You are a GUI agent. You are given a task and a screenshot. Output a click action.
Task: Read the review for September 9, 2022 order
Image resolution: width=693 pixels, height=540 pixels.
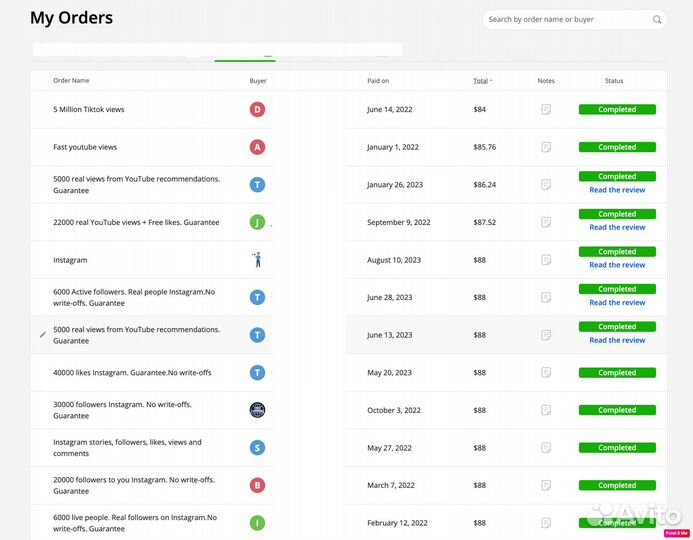coord(617,228)
